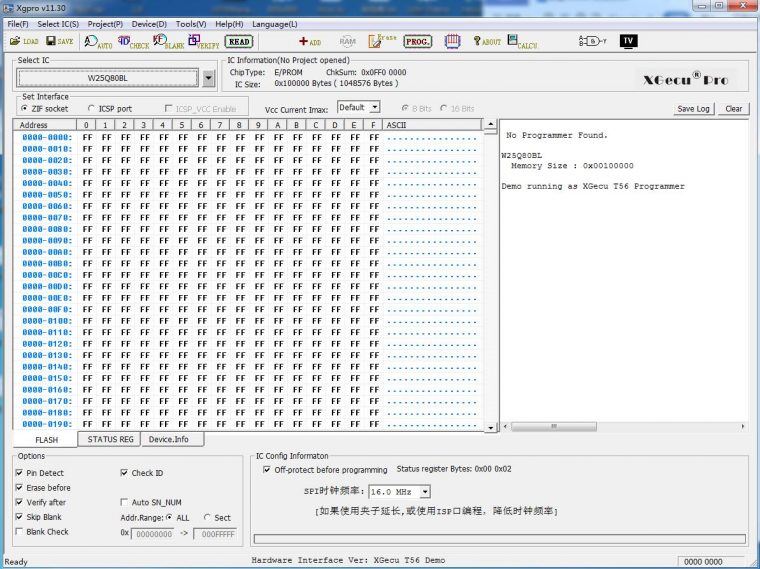Viewport: 760px width, 569px height.
Task: Select ZIF socket interface
Action: 45,109
